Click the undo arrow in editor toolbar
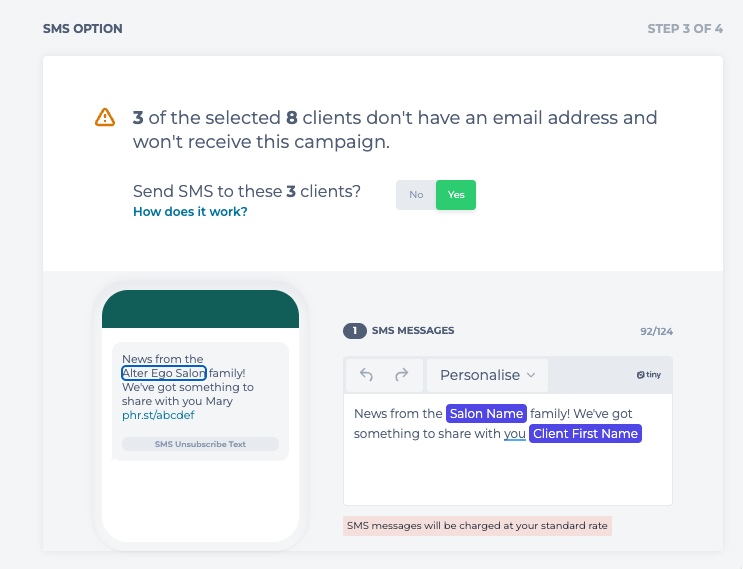 (x=367, y=375)
